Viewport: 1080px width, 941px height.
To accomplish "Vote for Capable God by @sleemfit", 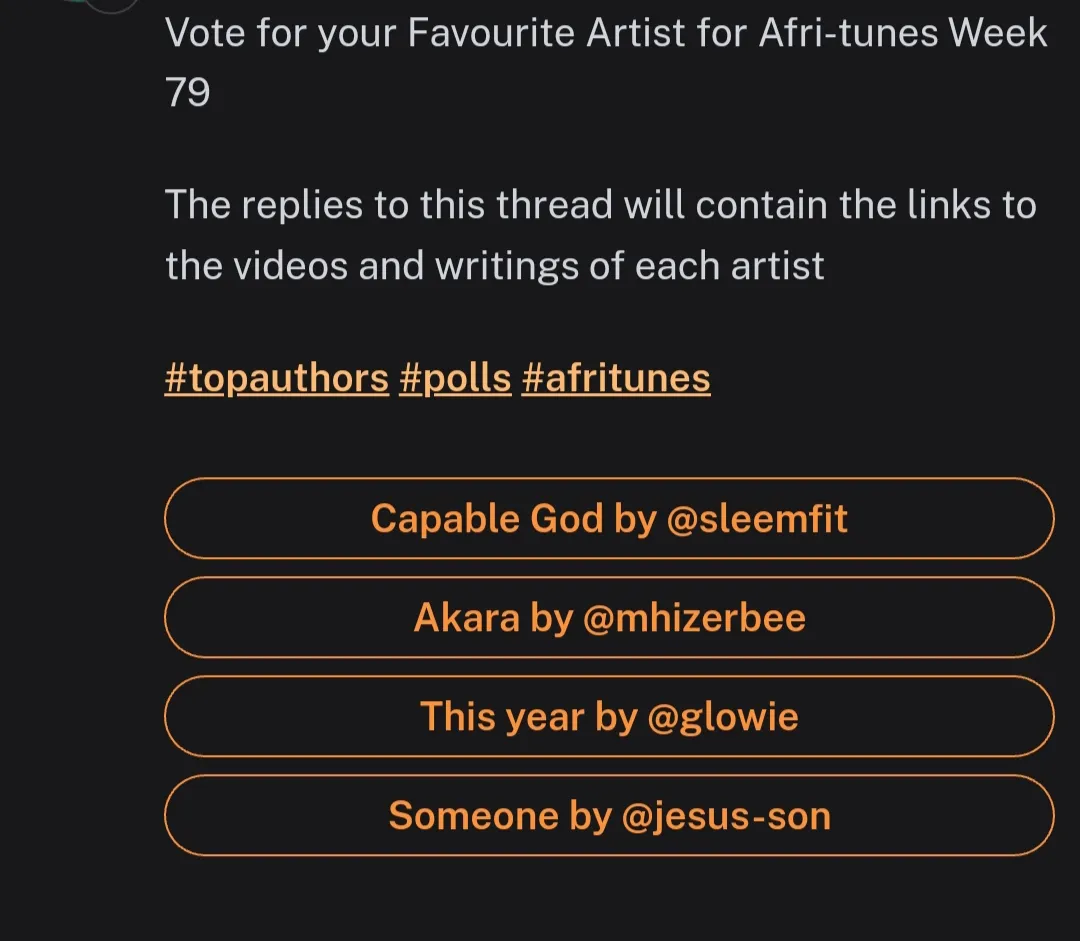I will [x=608, y=519].
